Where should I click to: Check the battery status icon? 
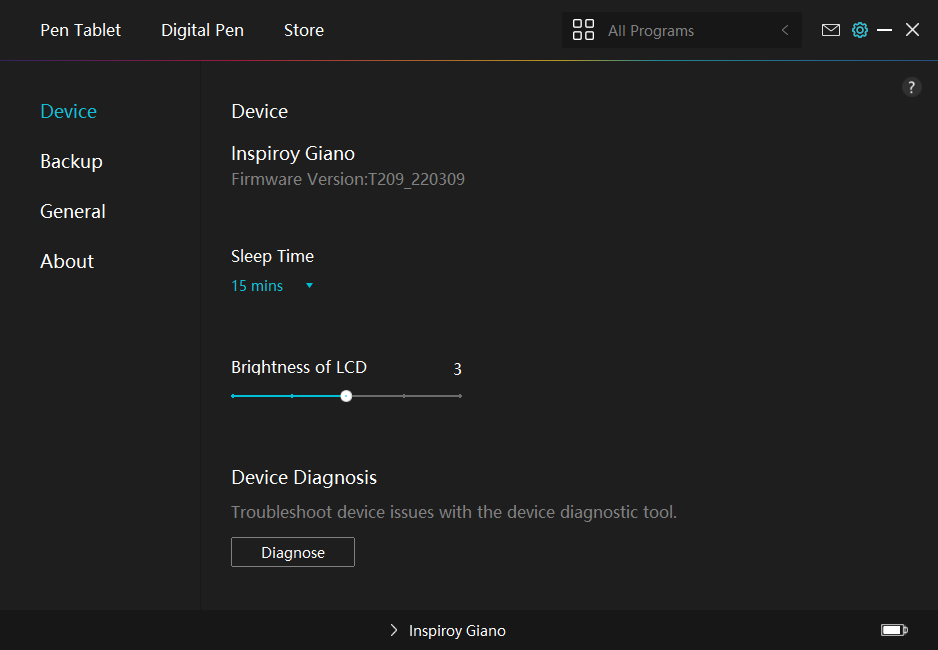point(893,630)
